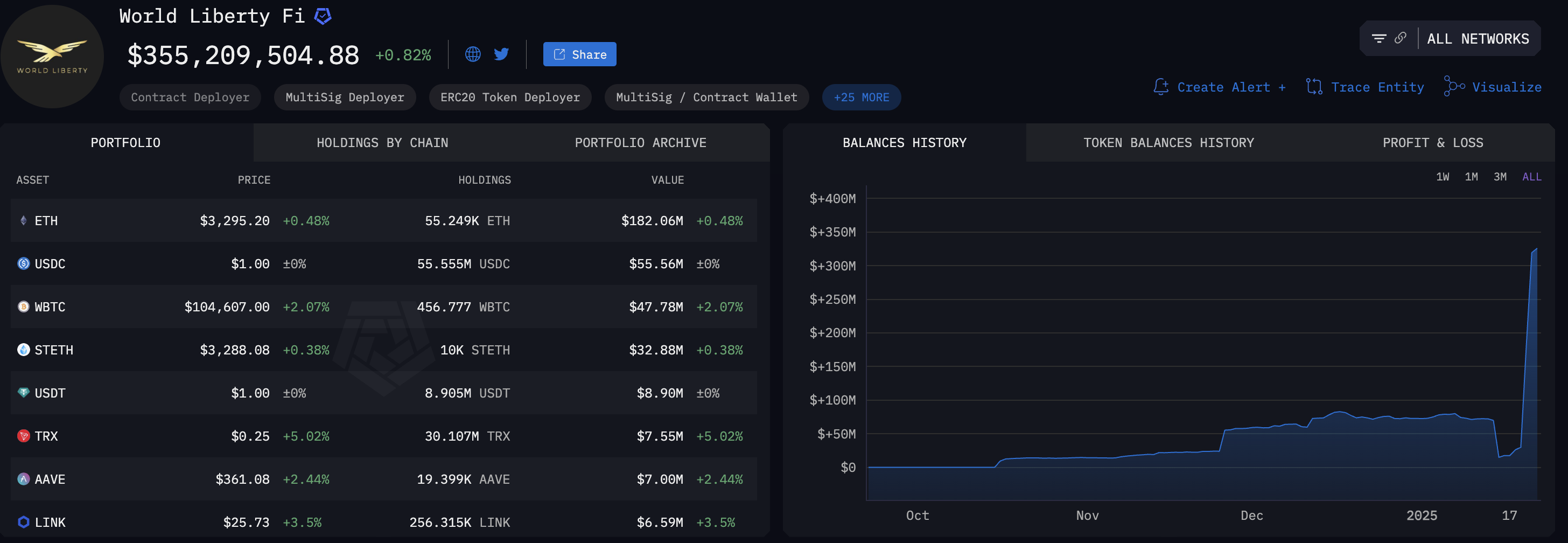Open the Twitter bird icon
The width and height of the screenshot is (1568, 543).
point(501,55)
